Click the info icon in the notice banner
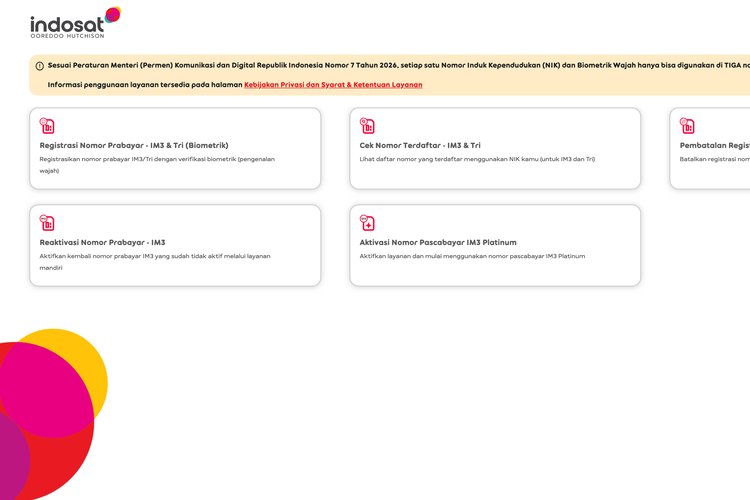This screenshot has height=500, width=750. 40,66
